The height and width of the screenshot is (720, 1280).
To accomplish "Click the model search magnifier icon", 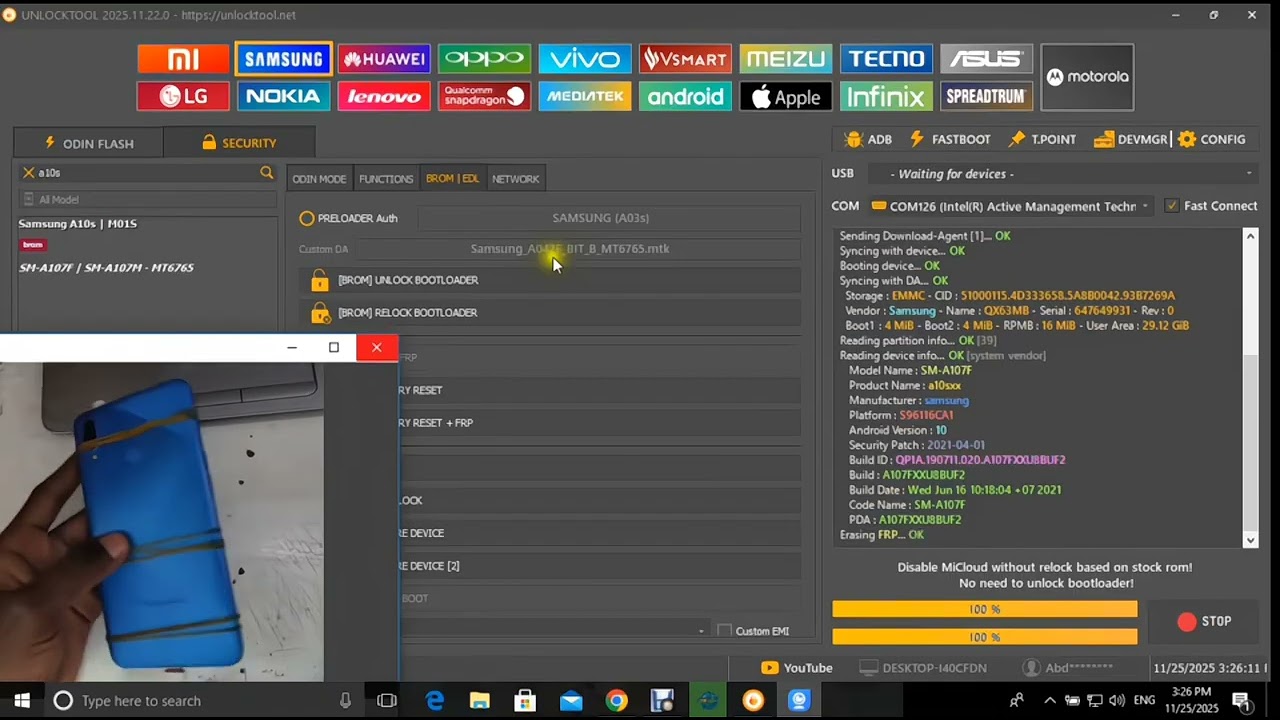I will [x=266, y=173].
